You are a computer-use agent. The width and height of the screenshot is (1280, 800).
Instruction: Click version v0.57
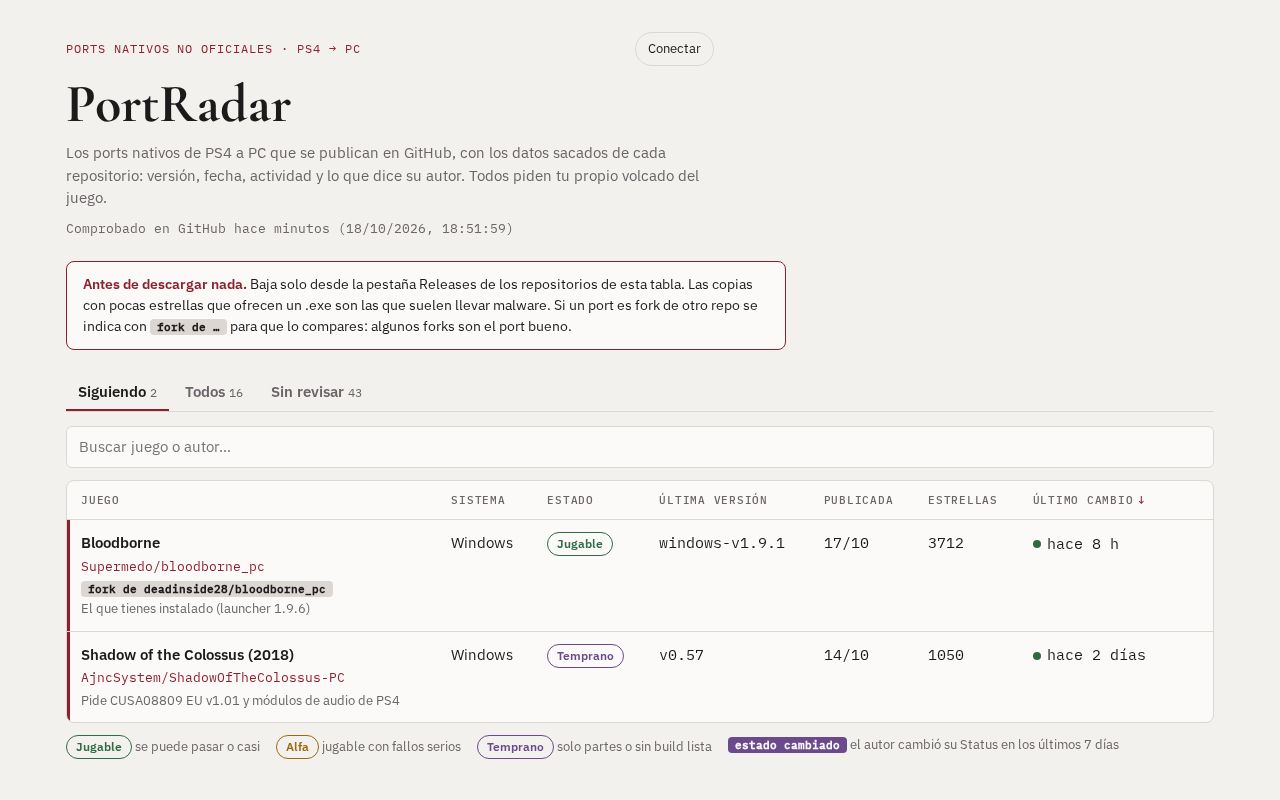pos(681,656)
